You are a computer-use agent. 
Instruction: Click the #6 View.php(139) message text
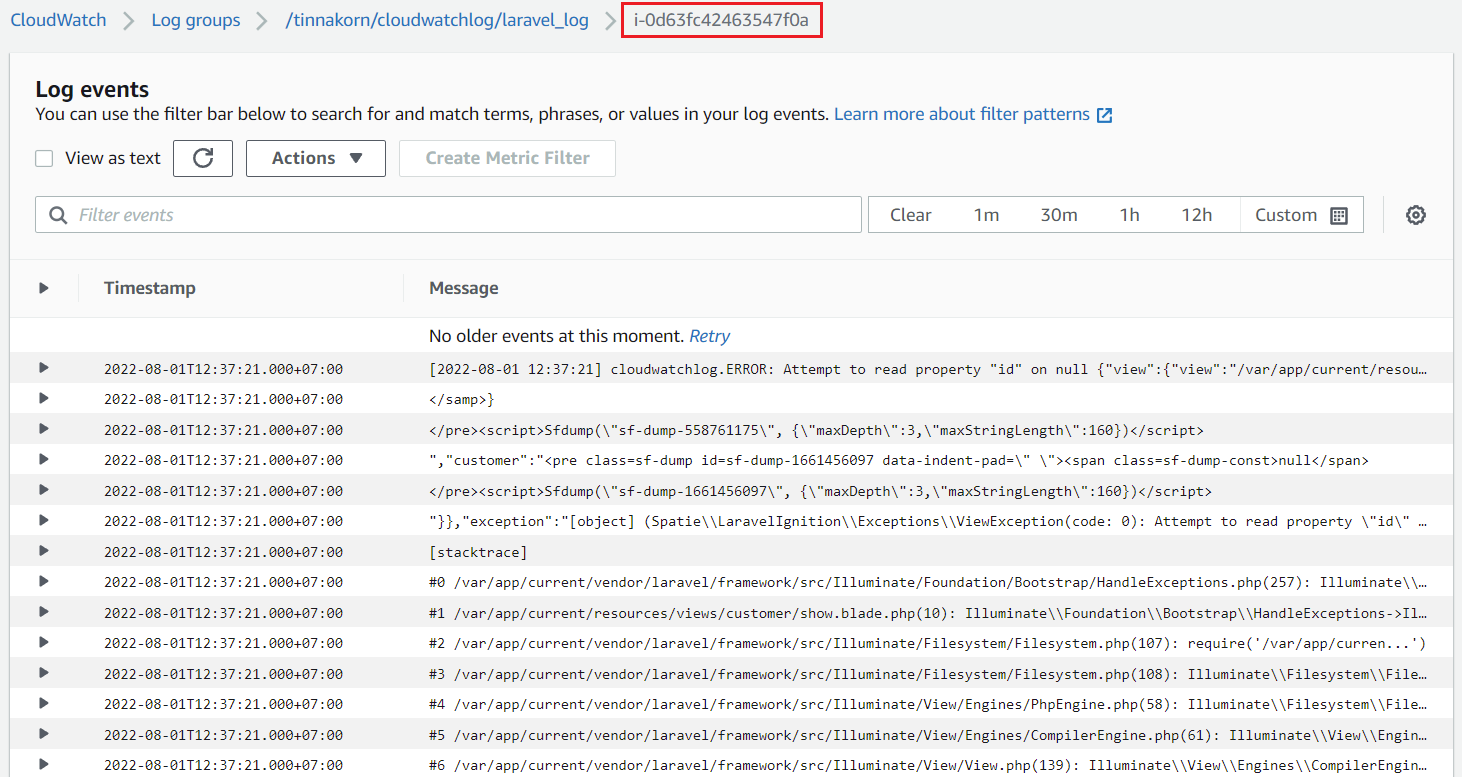tap(927, 765)
